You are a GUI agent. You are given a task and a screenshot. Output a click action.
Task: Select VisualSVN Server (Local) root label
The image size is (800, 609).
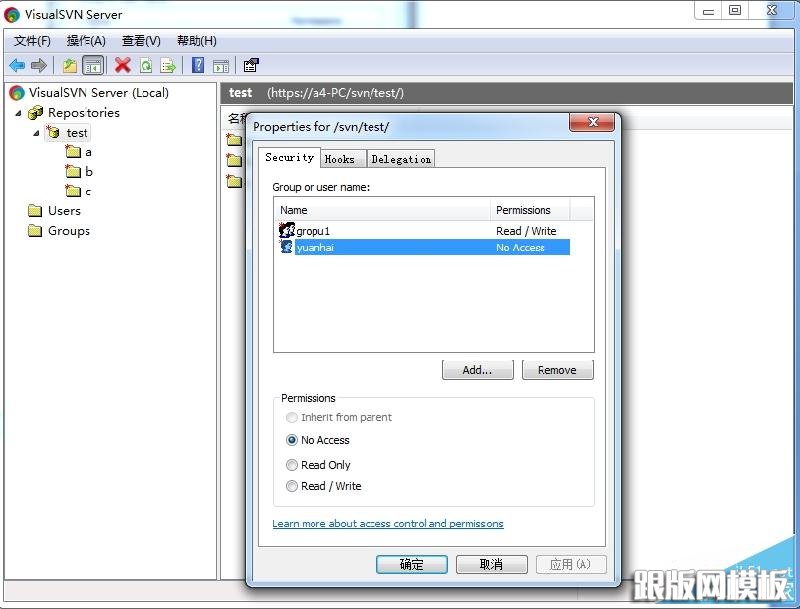point(98,92)
